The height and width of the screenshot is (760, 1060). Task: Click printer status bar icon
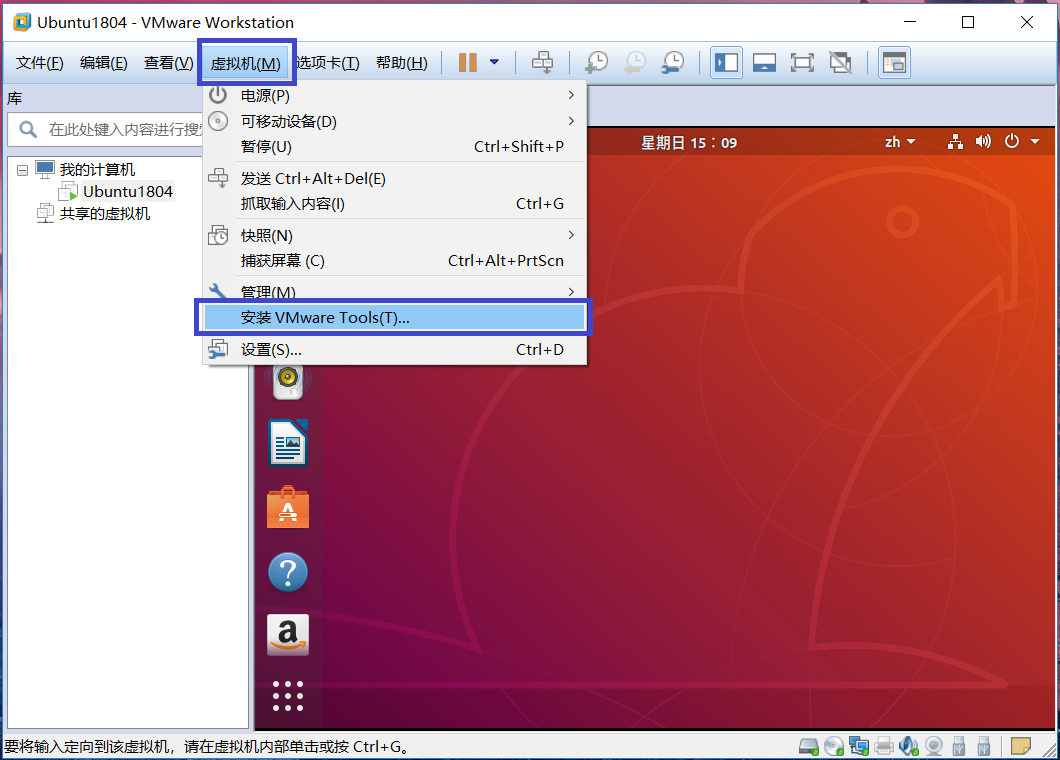coord(884,746)
